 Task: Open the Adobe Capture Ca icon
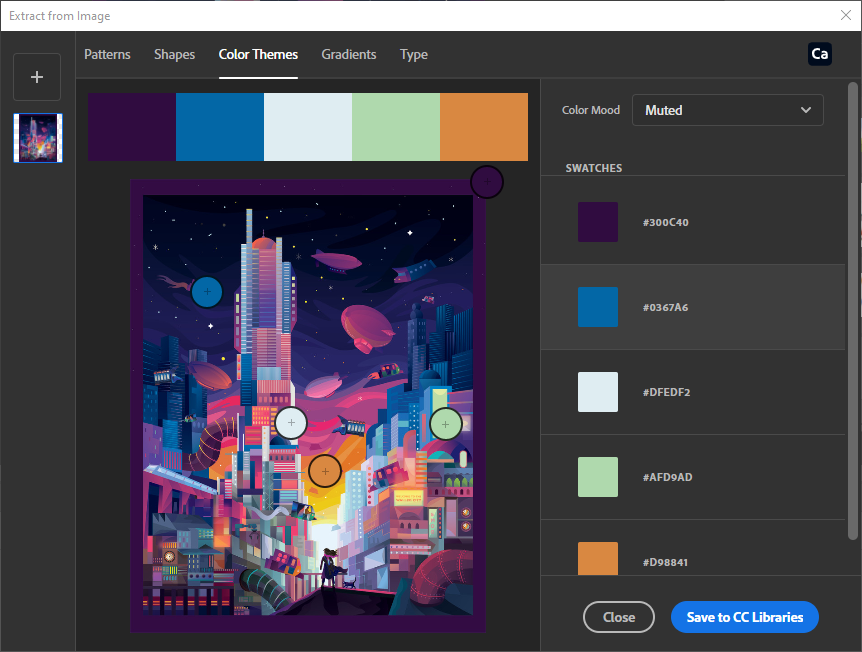tap(819, 54)
